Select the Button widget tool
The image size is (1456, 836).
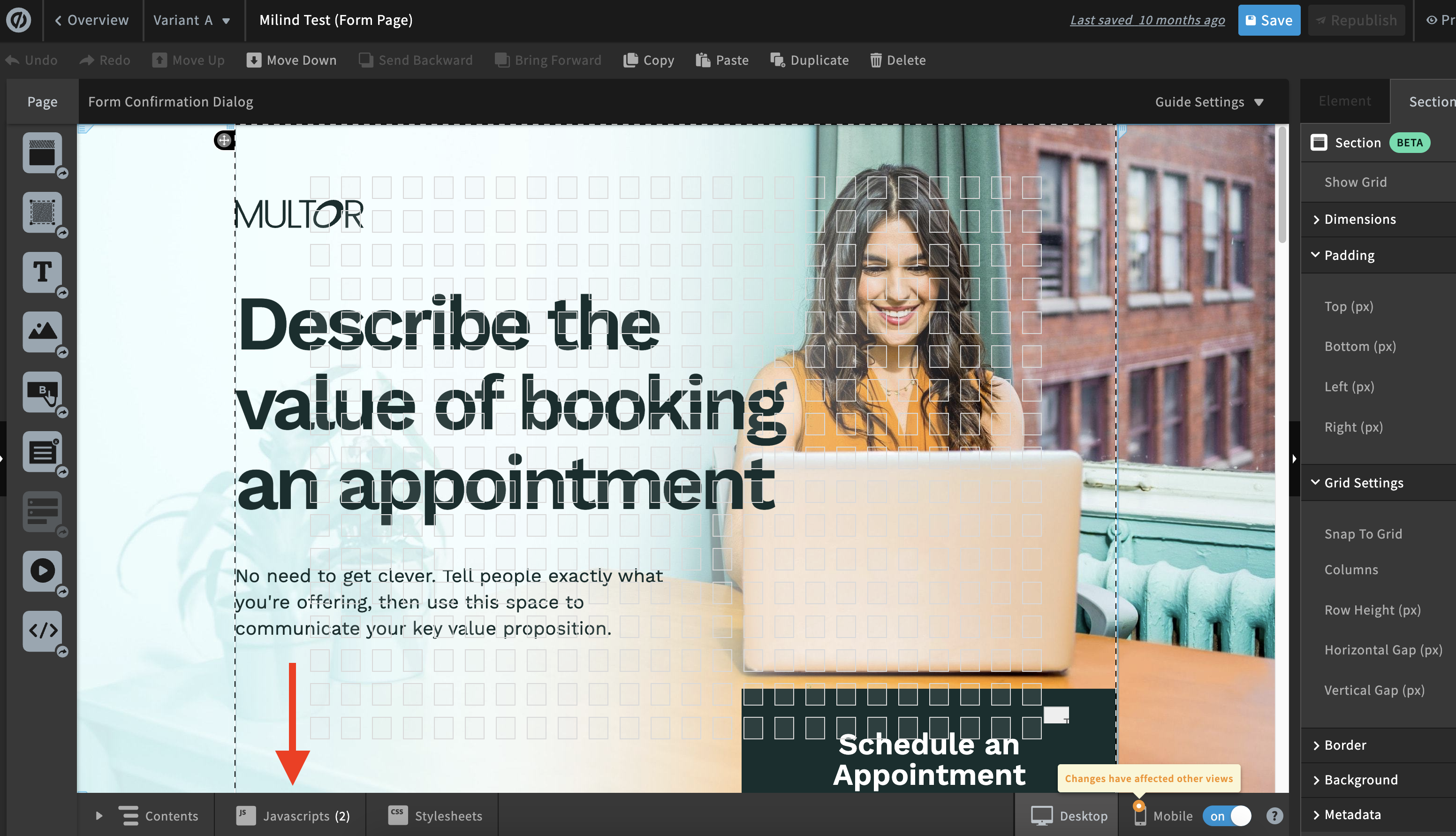(42, 392)
